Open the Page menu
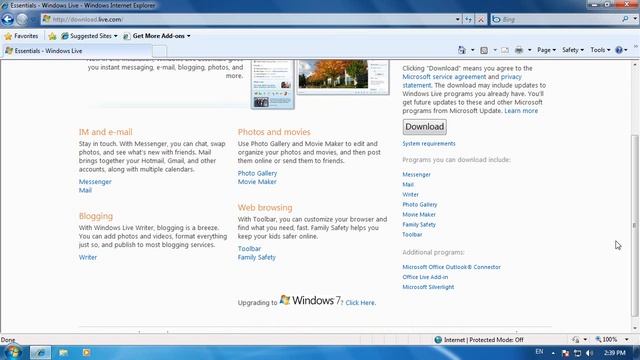Image resolution: width=640 pixels, height=360 pixels. tap(547, 50)
